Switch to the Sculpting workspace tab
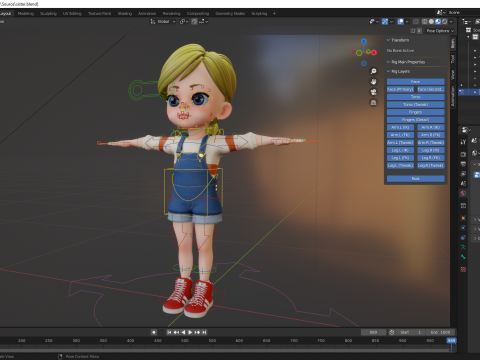Screen dimensions: 480x360 pyautogui.click(x=48, y=13)
